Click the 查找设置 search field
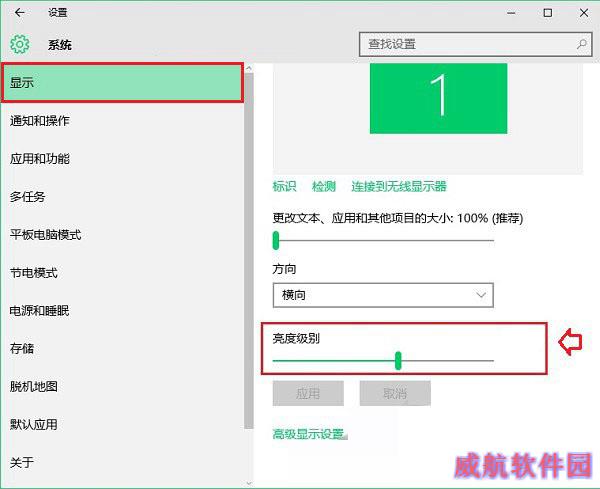Screen dimensions: 600x489 point(476,44)
